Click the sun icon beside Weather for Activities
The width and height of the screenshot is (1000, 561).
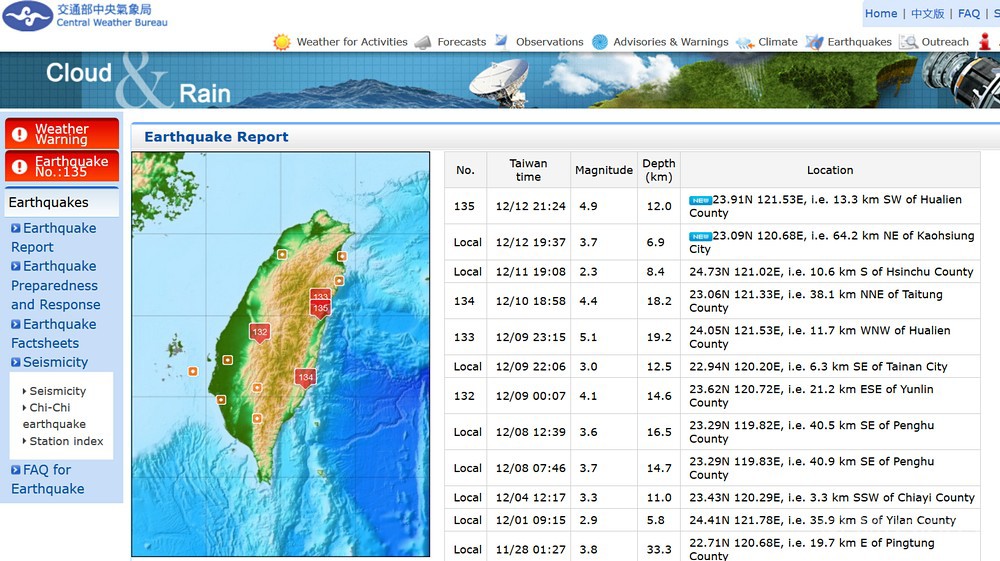coord(281,42)
